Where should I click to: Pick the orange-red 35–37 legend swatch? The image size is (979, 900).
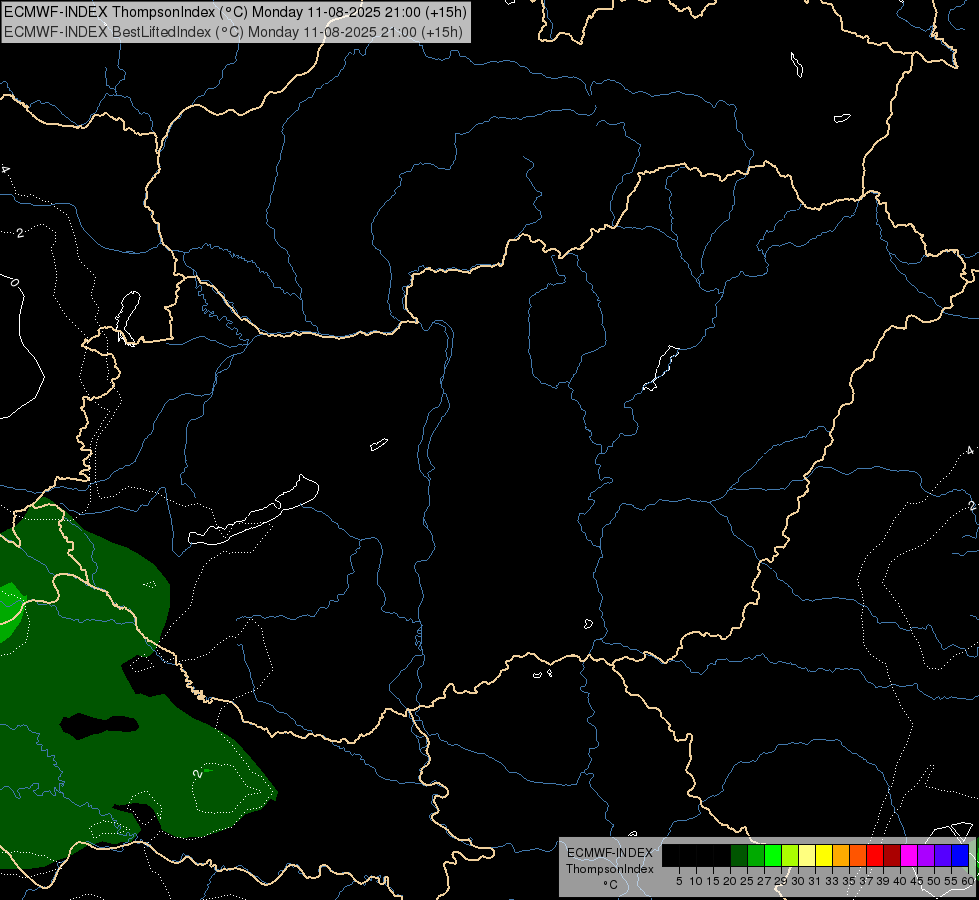[858, 855]
